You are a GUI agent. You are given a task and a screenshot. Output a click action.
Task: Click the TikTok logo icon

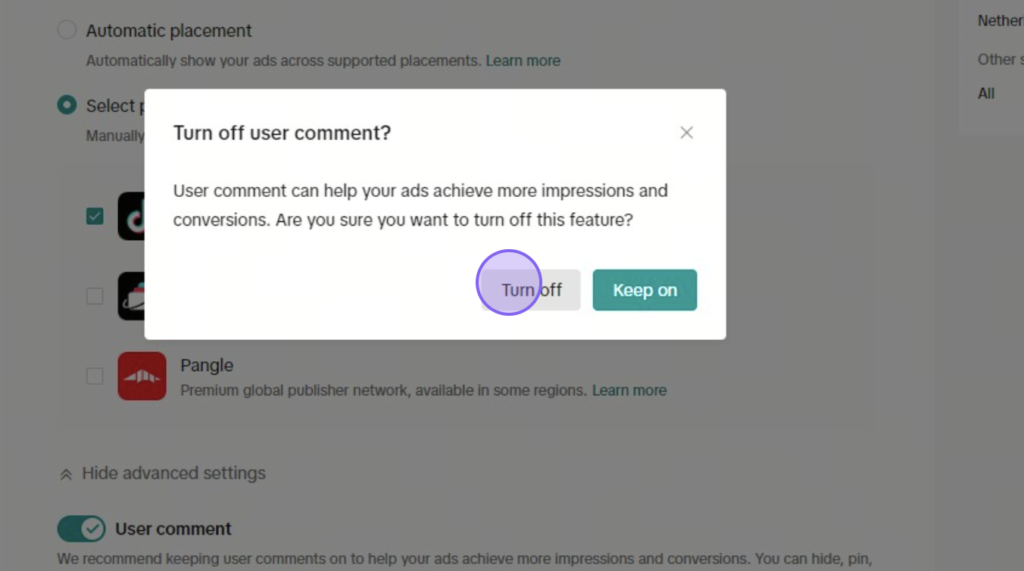(131, 216)
